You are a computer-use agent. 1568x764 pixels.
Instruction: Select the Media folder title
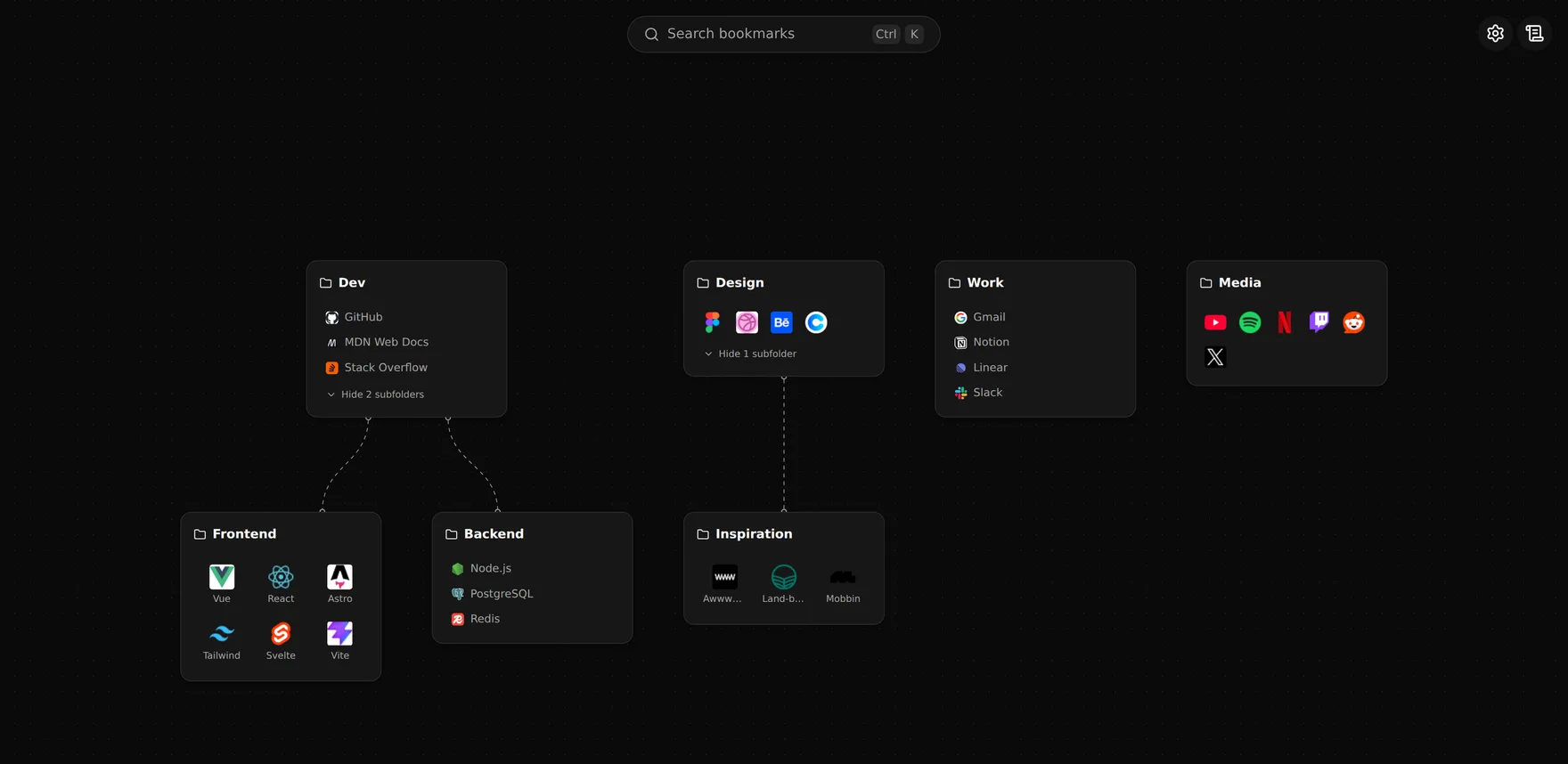click(x=1239, y=282)
